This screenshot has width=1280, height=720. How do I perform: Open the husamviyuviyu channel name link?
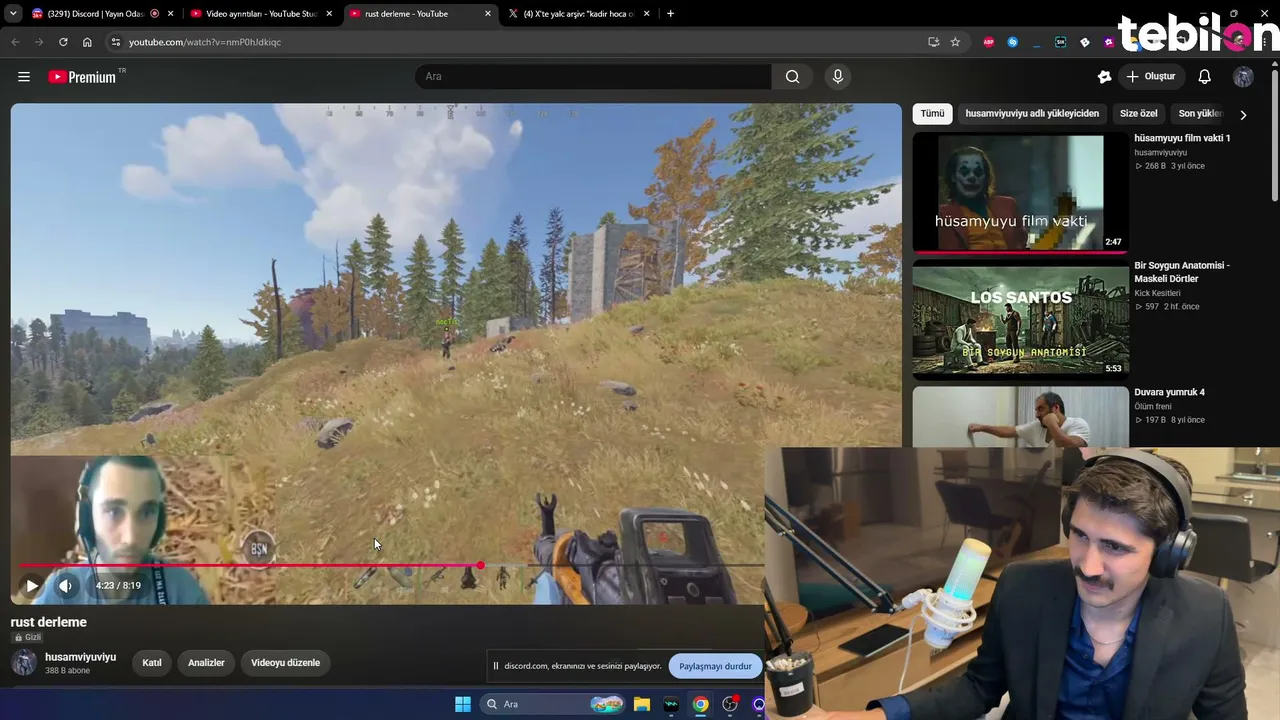[80, 657]
